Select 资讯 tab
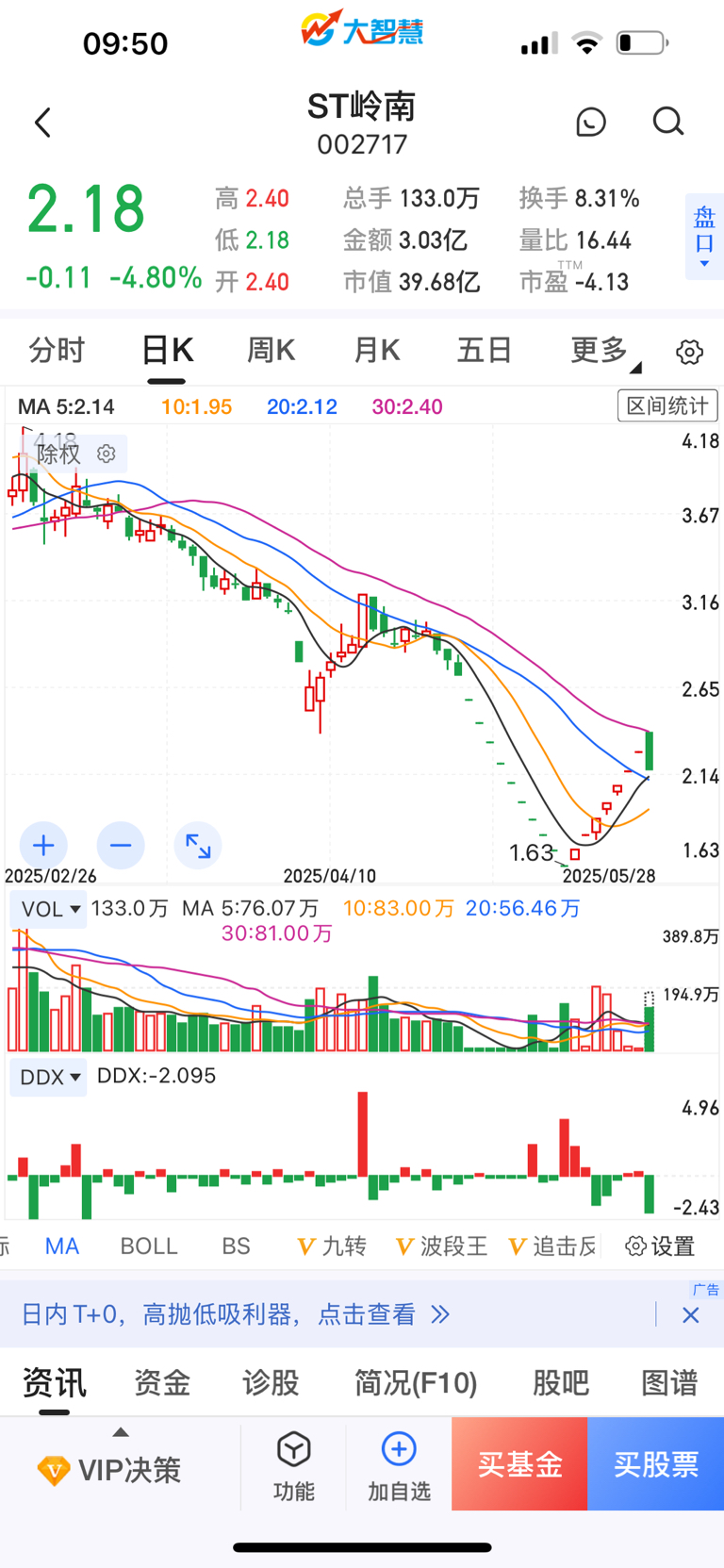 54,1383
